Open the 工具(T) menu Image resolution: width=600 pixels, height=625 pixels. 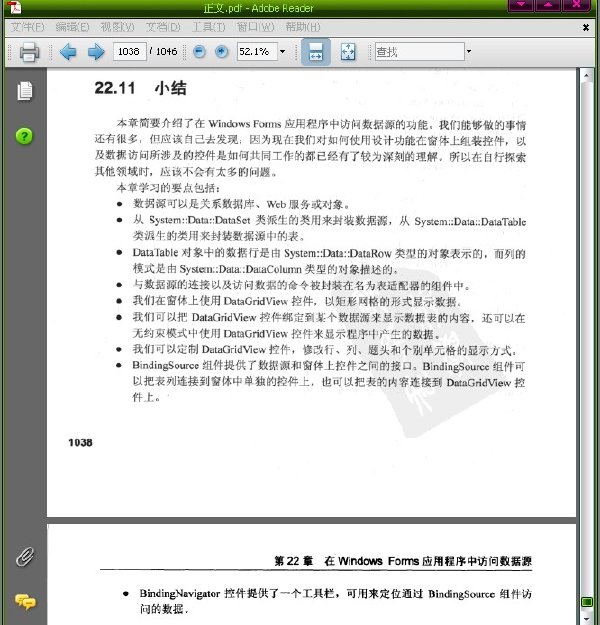click(209, 27)
